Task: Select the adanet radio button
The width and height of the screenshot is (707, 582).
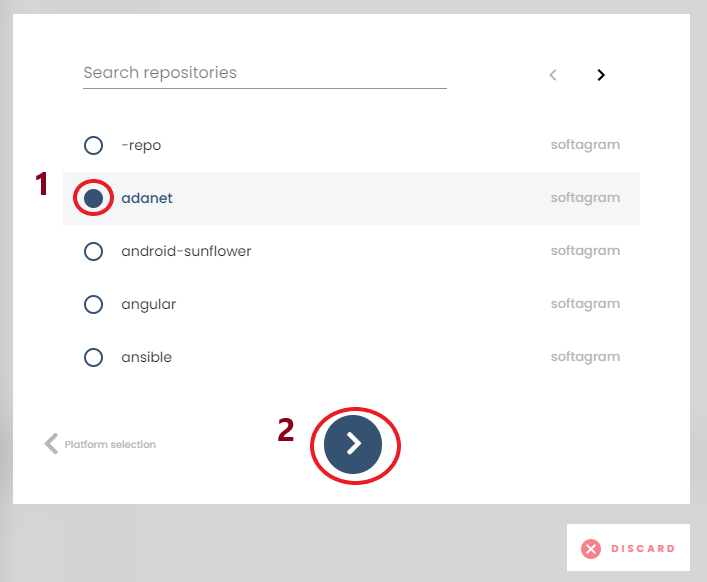Action: 93,198
